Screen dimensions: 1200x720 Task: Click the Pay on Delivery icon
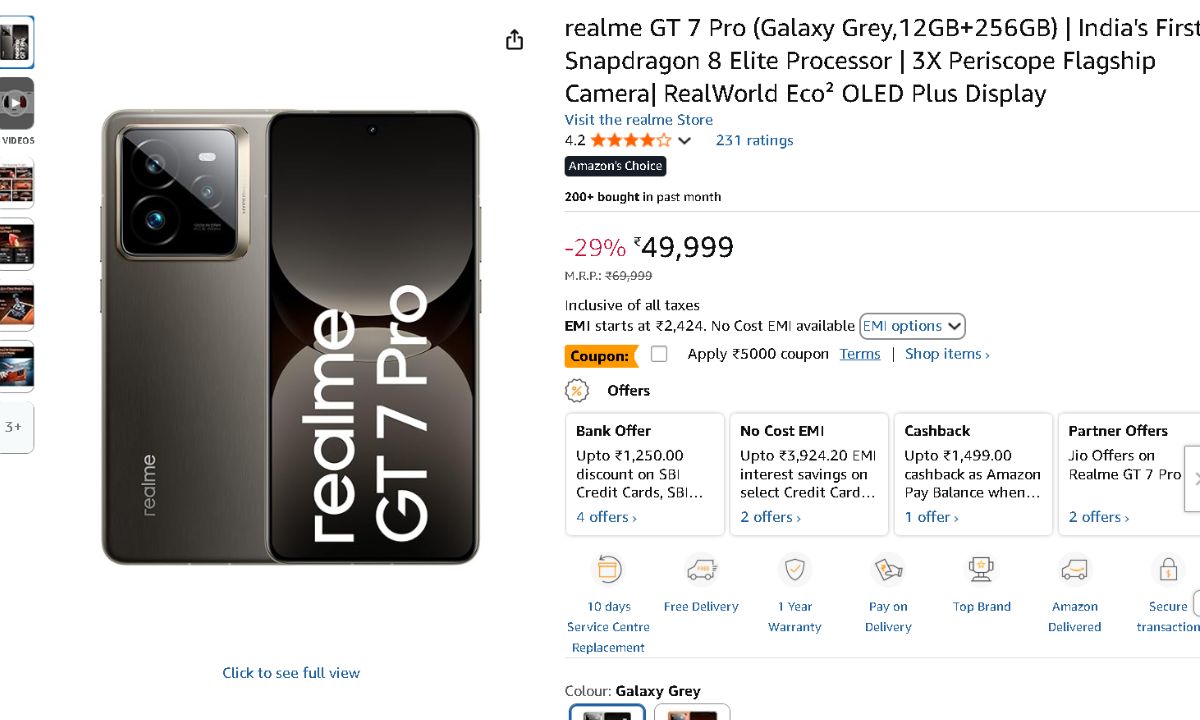click(x=888, y=570)
